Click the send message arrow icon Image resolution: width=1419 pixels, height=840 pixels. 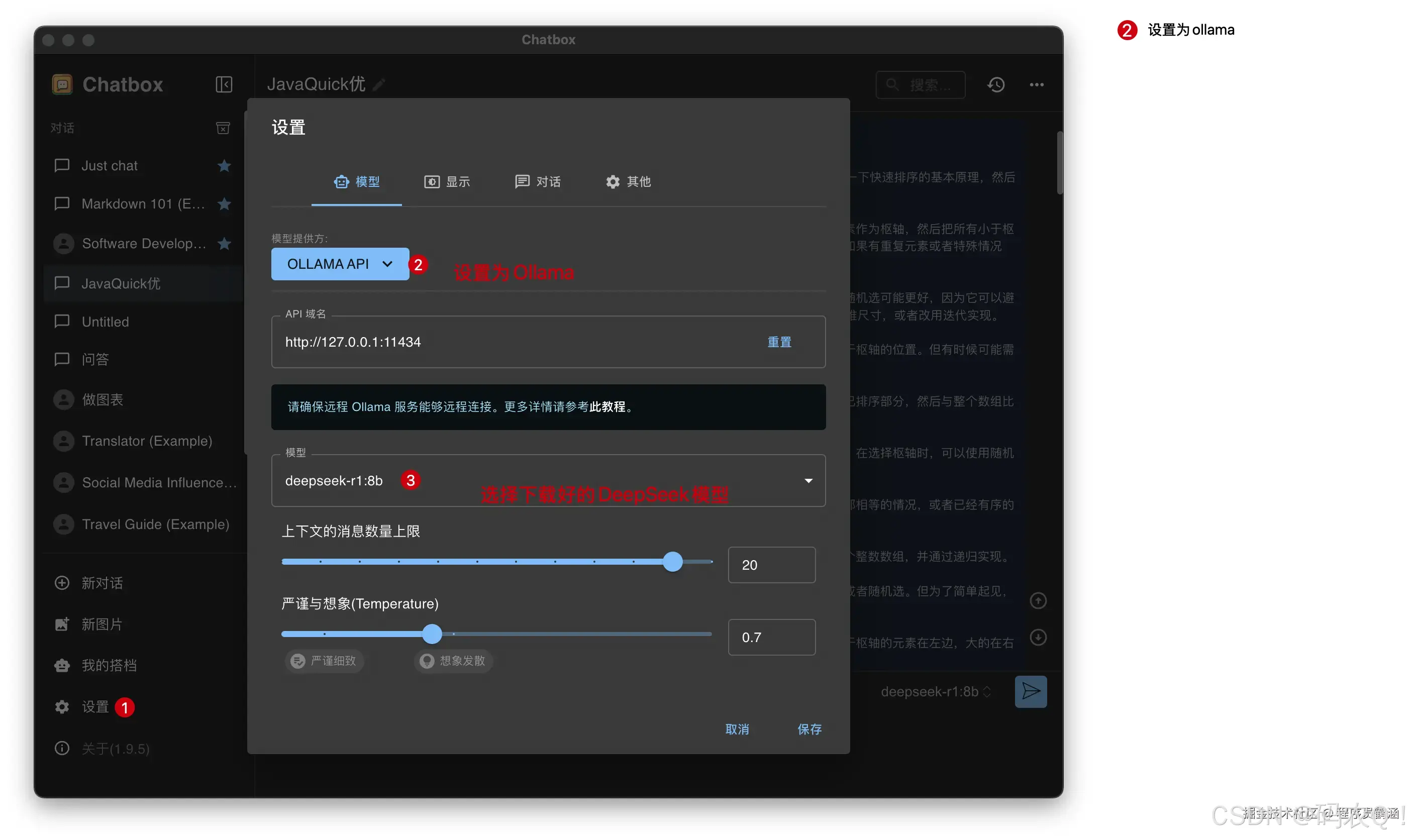1030,691
